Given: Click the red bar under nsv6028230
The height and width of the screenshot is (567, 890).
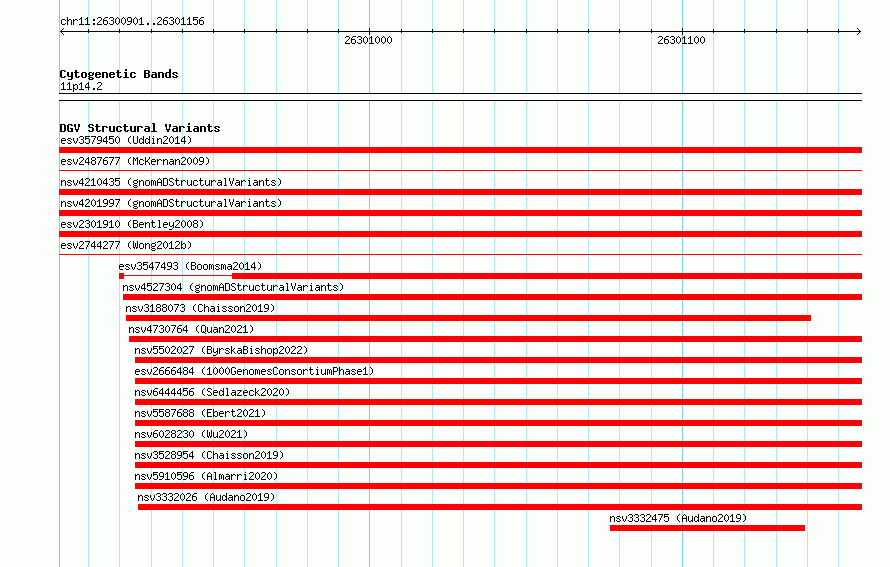Looking at the screenshot, I should pyautogui.click(x=498, y=444).
